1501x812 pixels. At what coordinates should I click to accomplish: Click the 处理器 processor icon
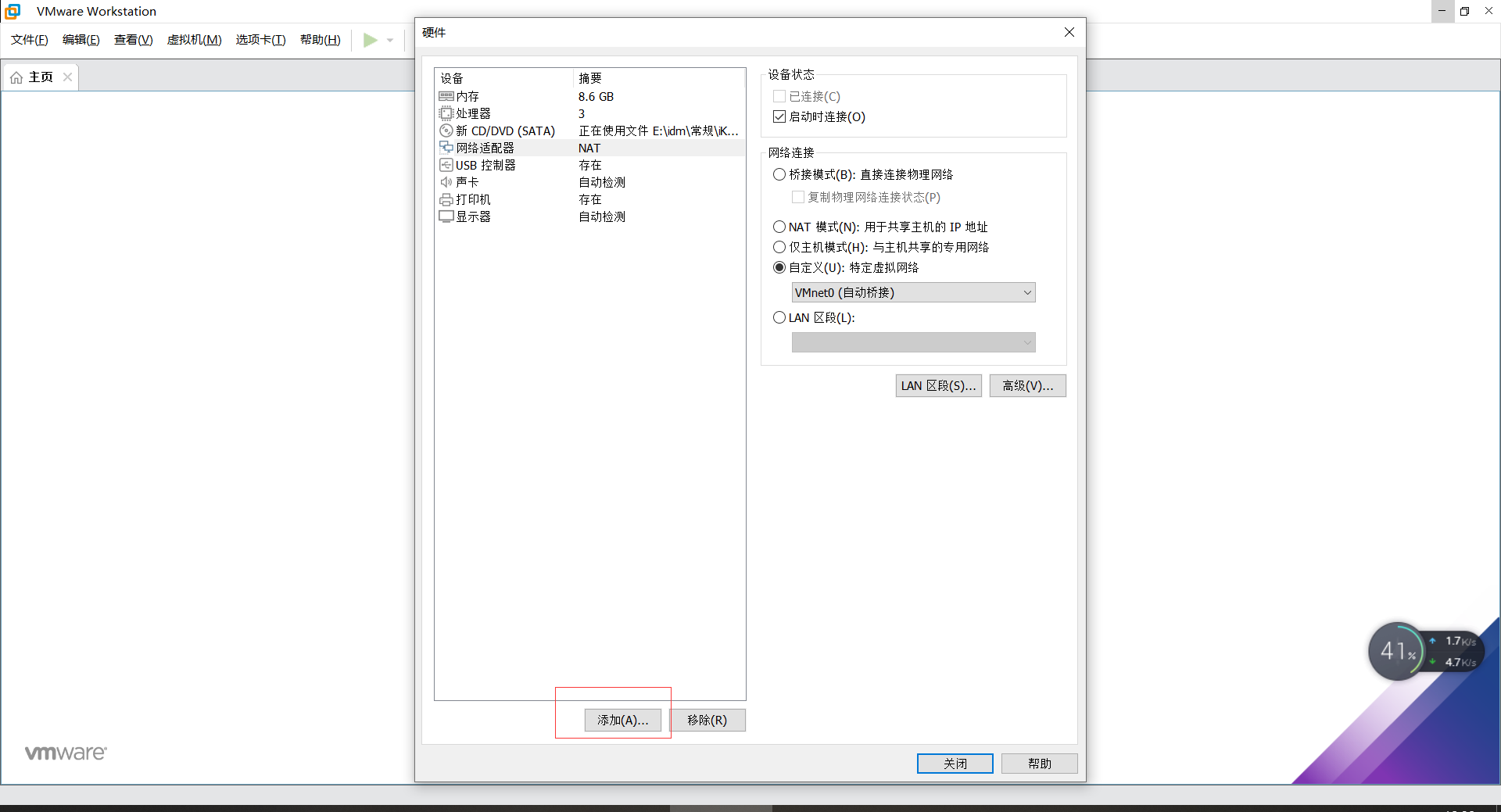click(446, 113)
